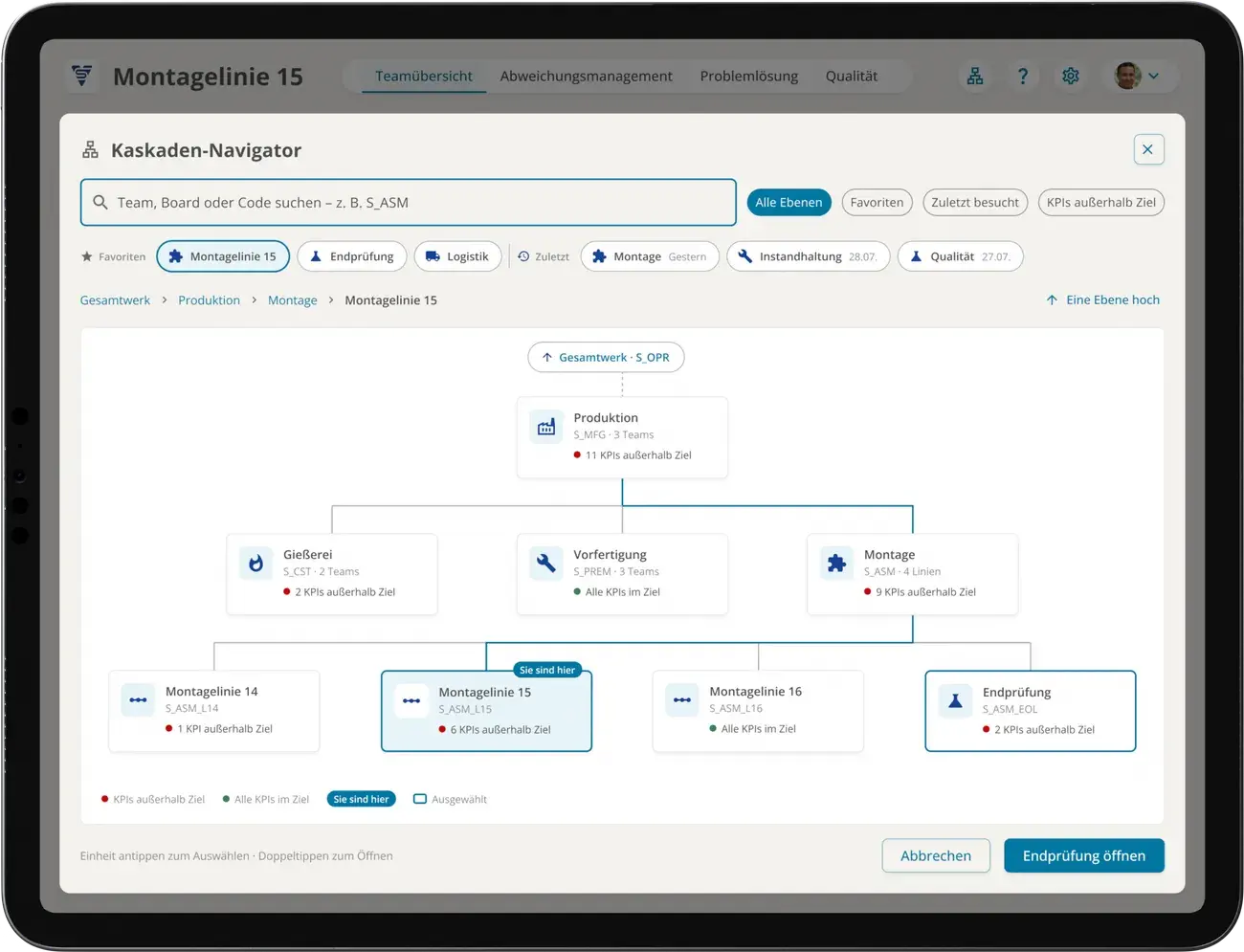Go to Montage breadcrumb
Image resolution: width=1244 pixels, height=952 pixels.
click(x=292, y=300)
